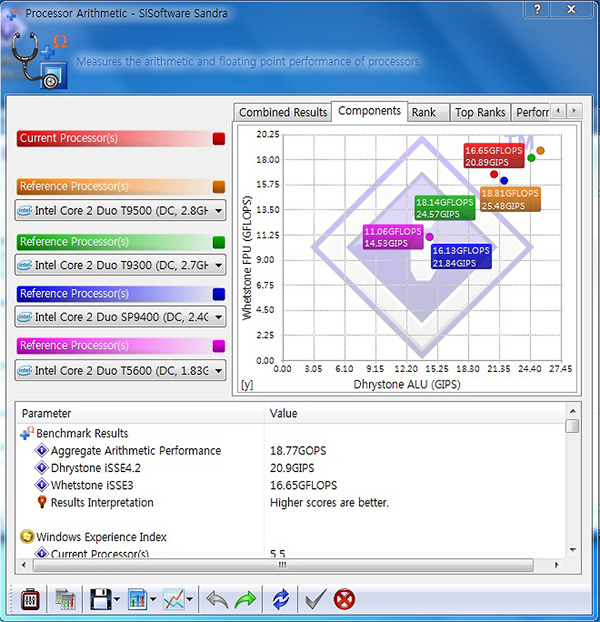Select the Components tab
This screenshot has width=600, height=622.
coord(369,111)
